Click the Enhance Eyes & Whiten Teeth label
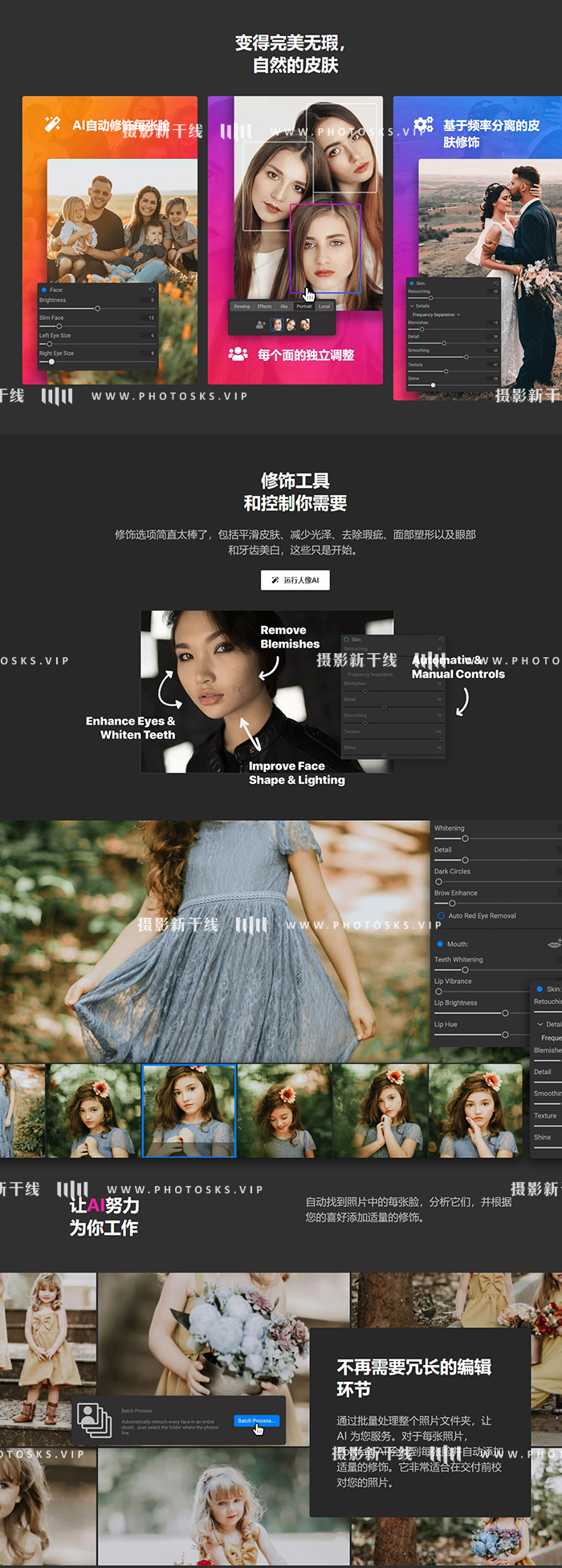 pos(130,728)
